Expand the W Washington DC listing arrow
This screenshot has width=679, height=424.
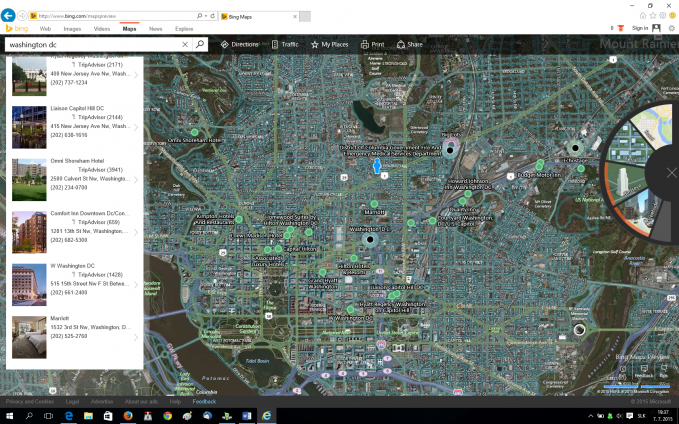[136, 285]
